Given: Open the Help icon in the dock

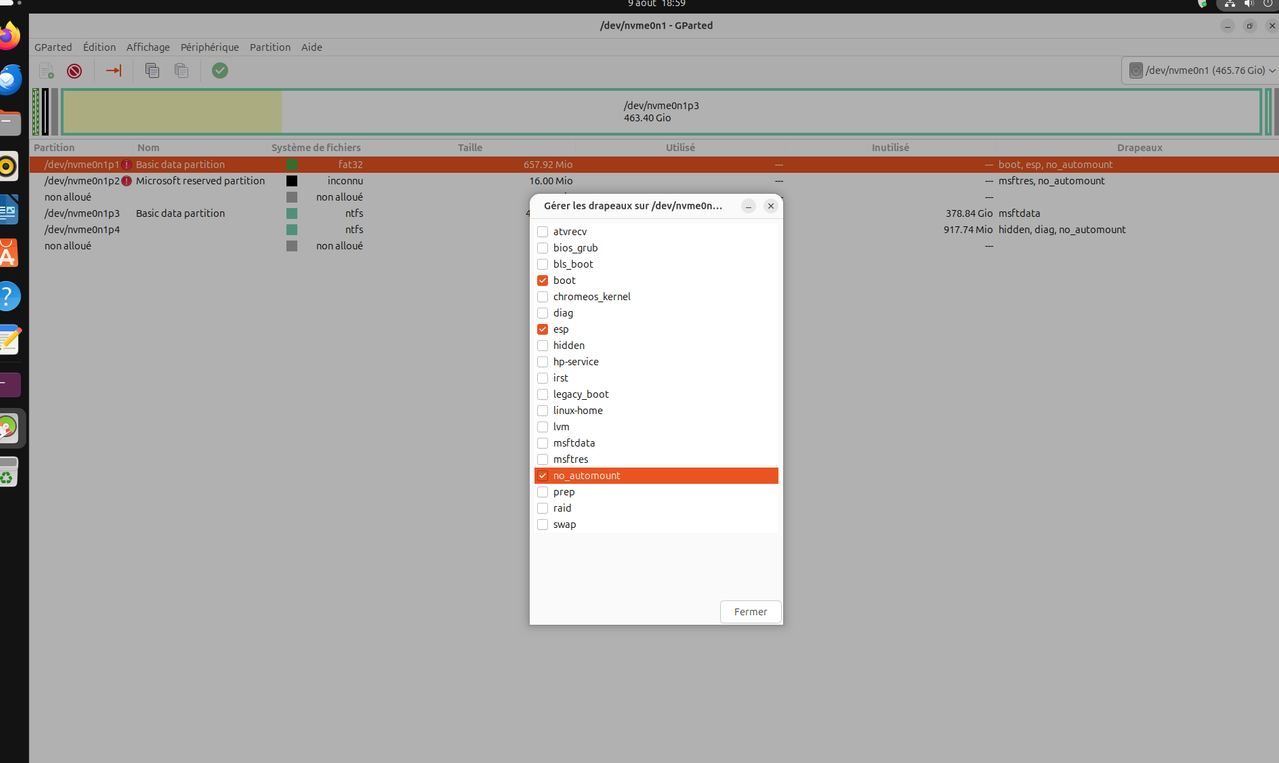Looking at the screenshot, I should [x=8, y=296].
